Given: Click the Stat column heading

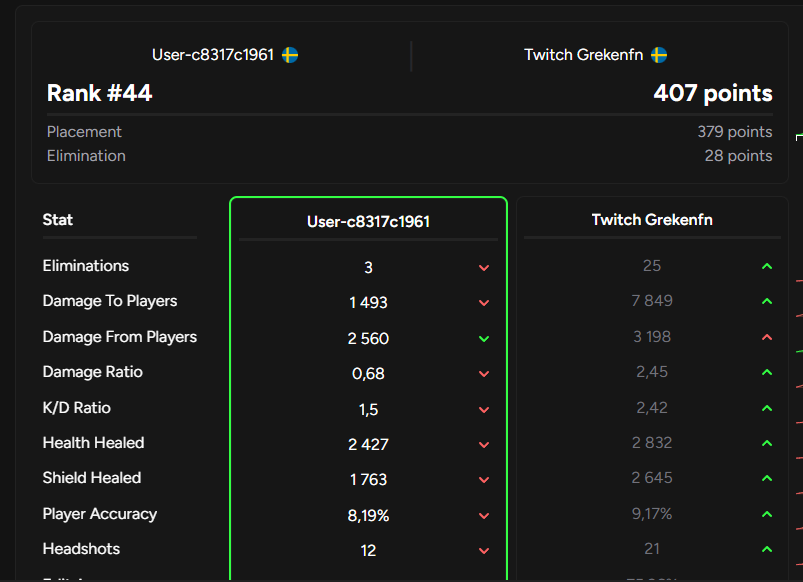Looking at the screenshot, I should click(x=57, y=220).
